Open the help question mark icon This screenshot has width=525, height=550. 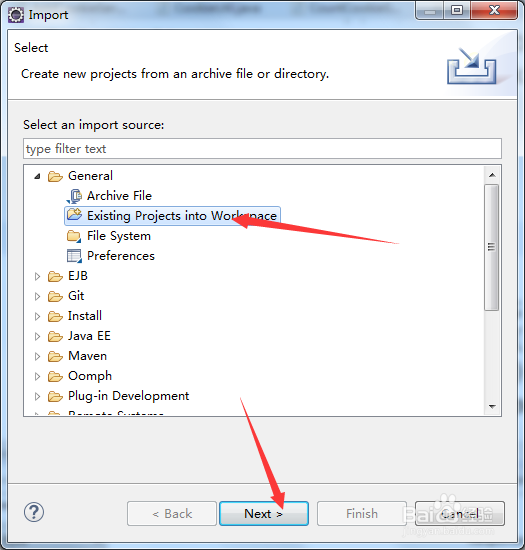point(34,512)
